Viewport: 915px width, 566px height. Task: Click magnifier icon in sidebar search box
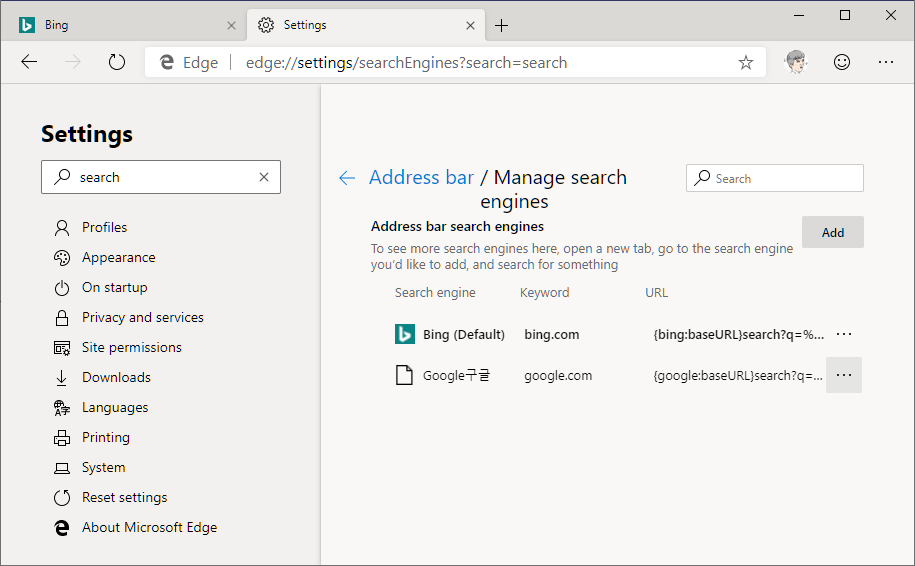[x=62, y=177]
